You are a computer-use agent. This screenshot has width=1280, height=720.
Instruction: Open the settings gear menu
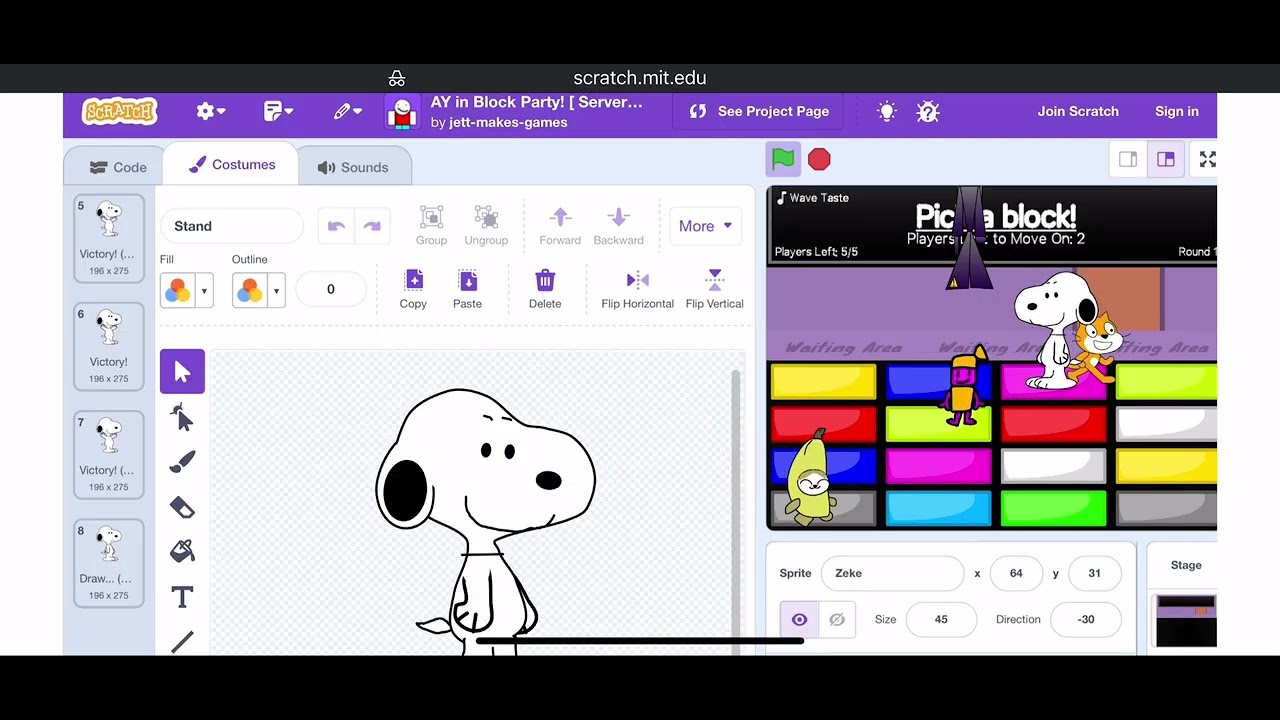[210, 111]
